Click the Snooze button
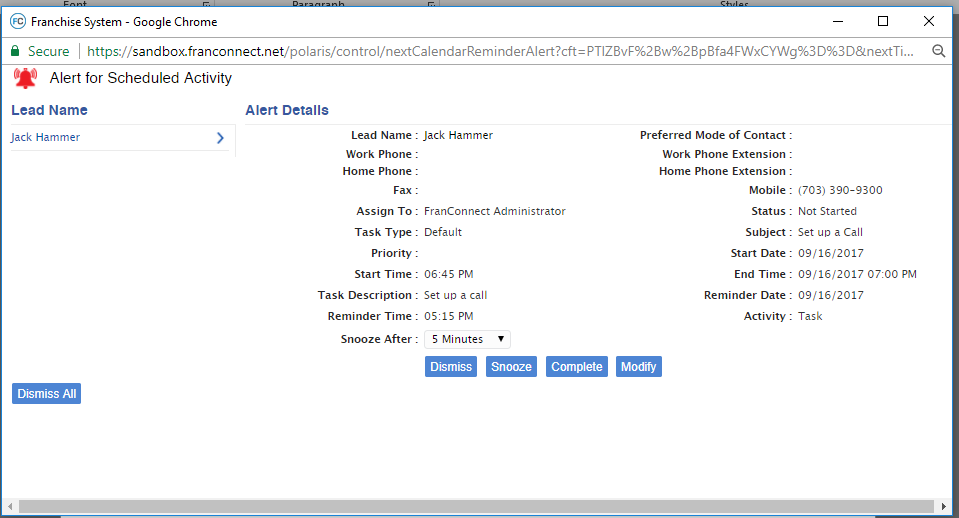 (511, 367)
